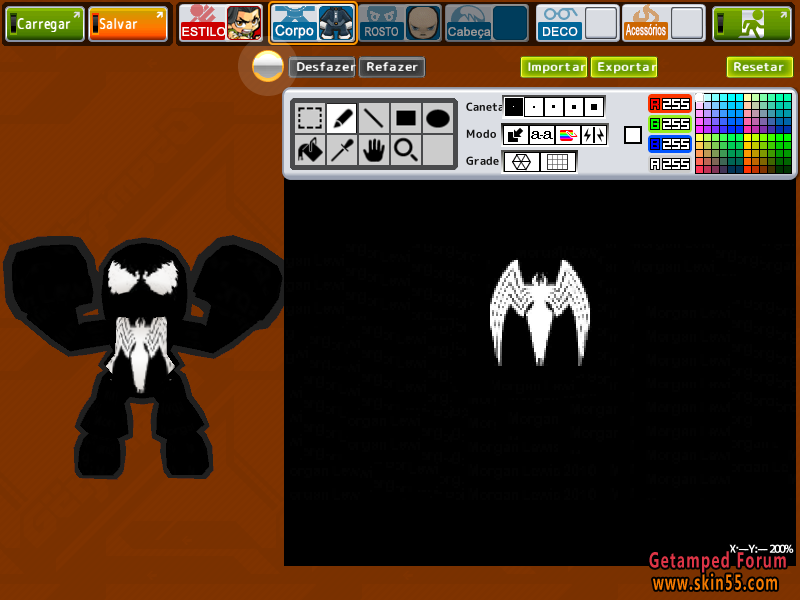Open the ROSTO face tab
Screen dimensions: 800x600
pos(381,22)
